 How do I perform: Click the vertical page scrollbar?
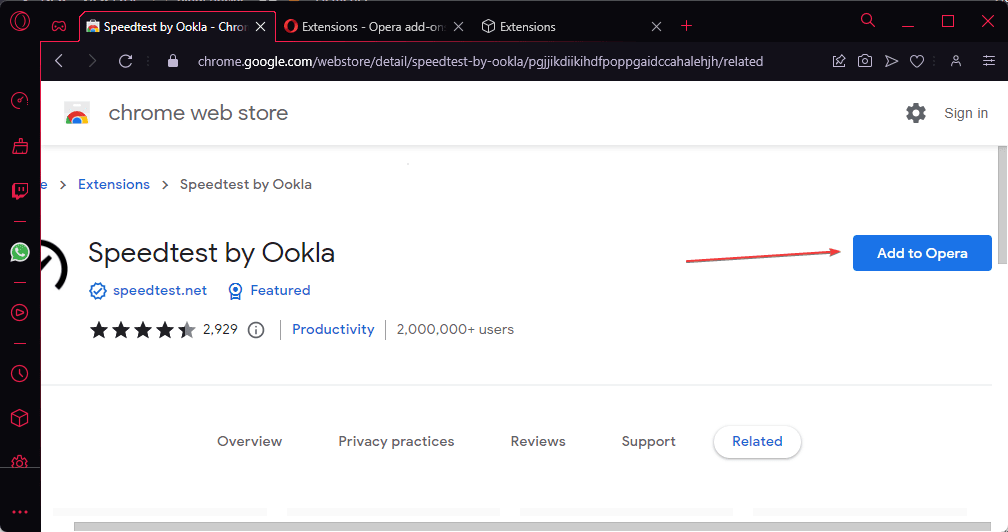click(x=1002, y=206)
